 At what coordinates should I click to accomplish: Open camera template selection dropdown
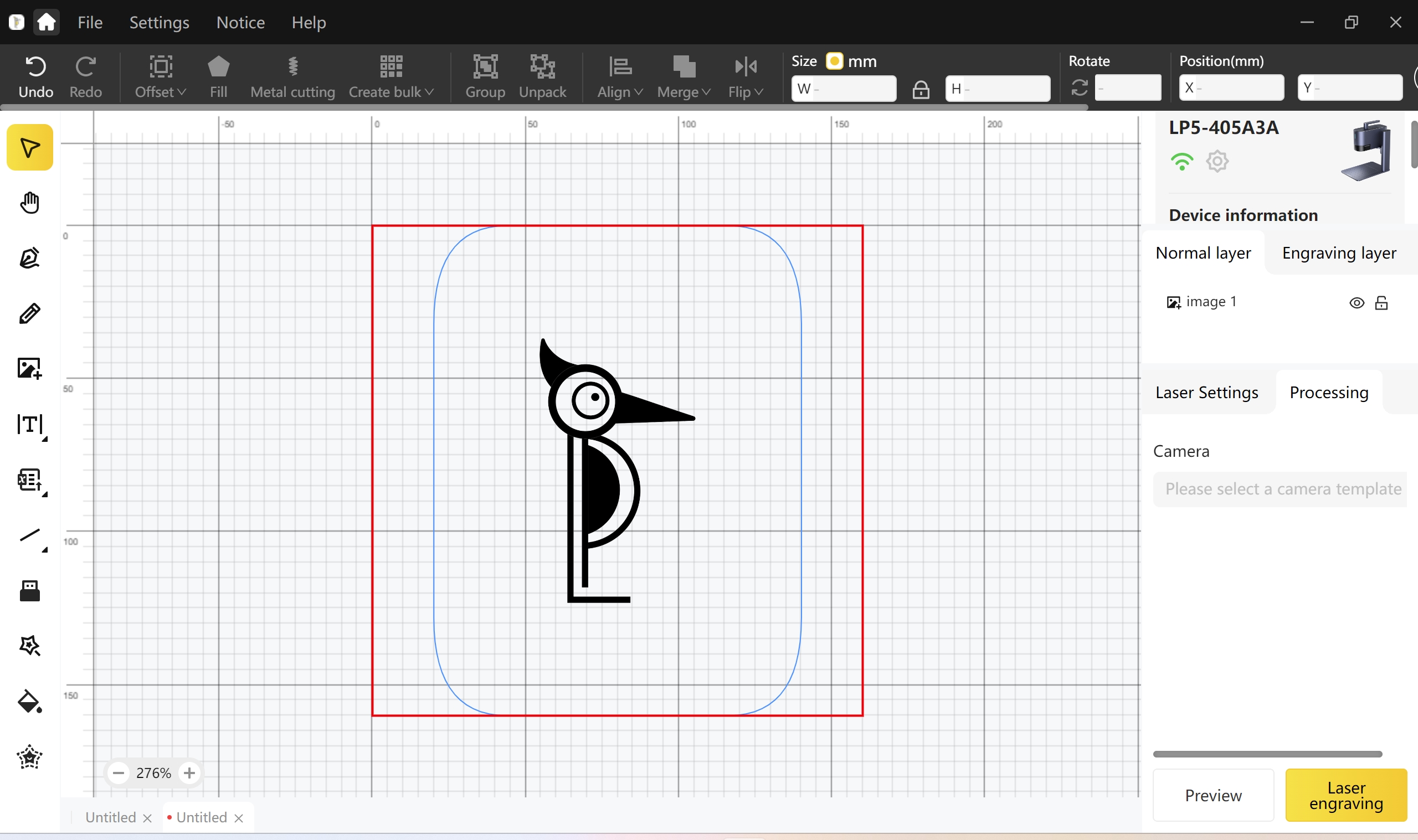click(1280, 489)
